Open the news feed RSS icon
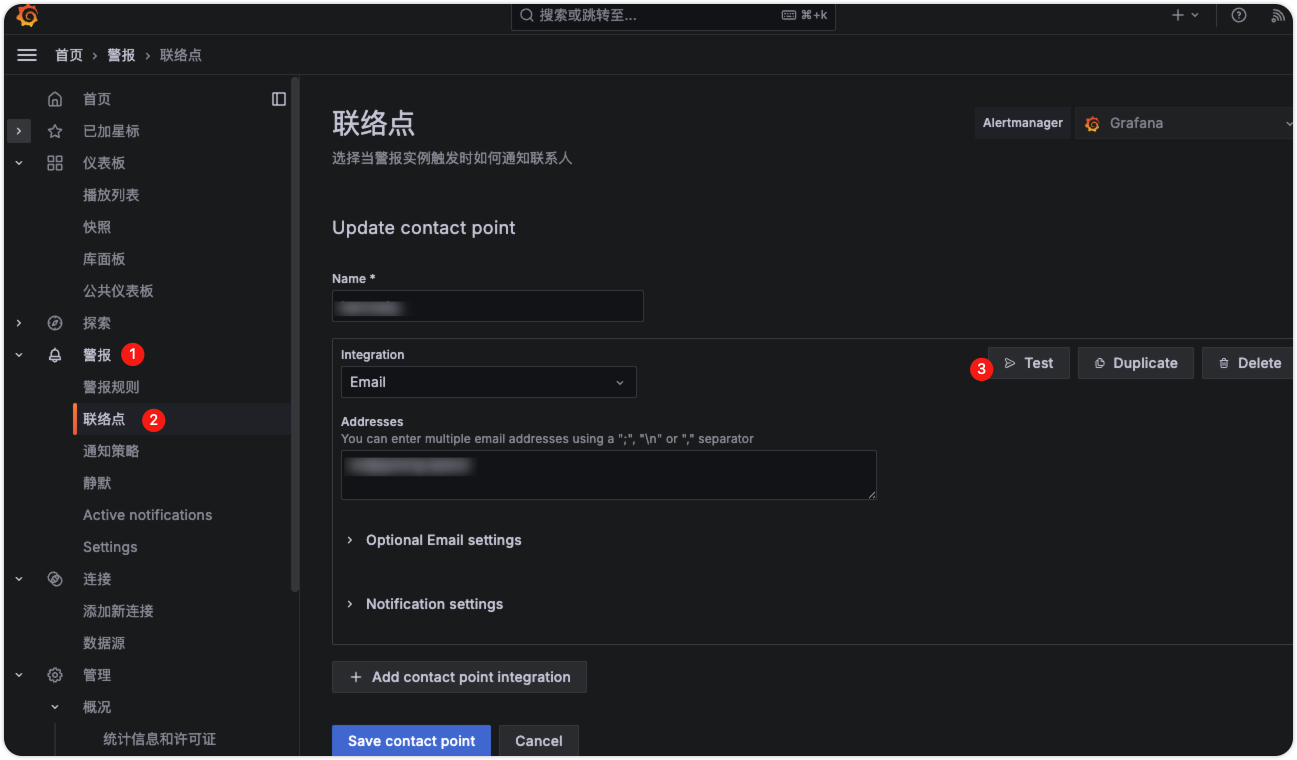Screen dimensions: 1297x760 point(1277,15)
